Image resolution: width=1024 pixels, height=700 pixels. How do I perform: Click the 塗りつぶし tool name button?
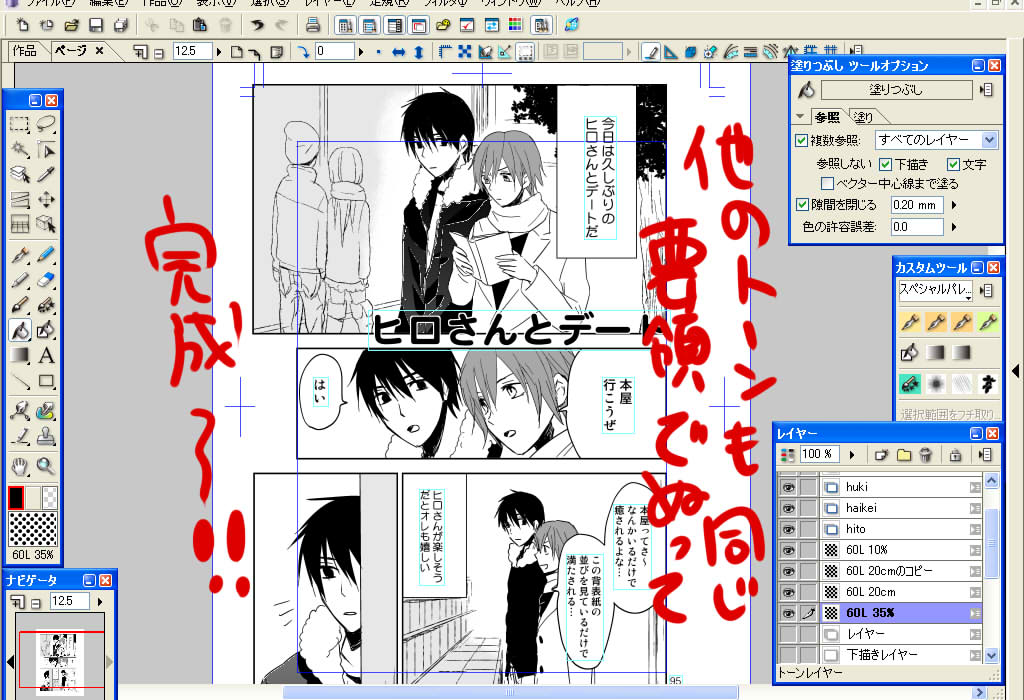(895, 90)
